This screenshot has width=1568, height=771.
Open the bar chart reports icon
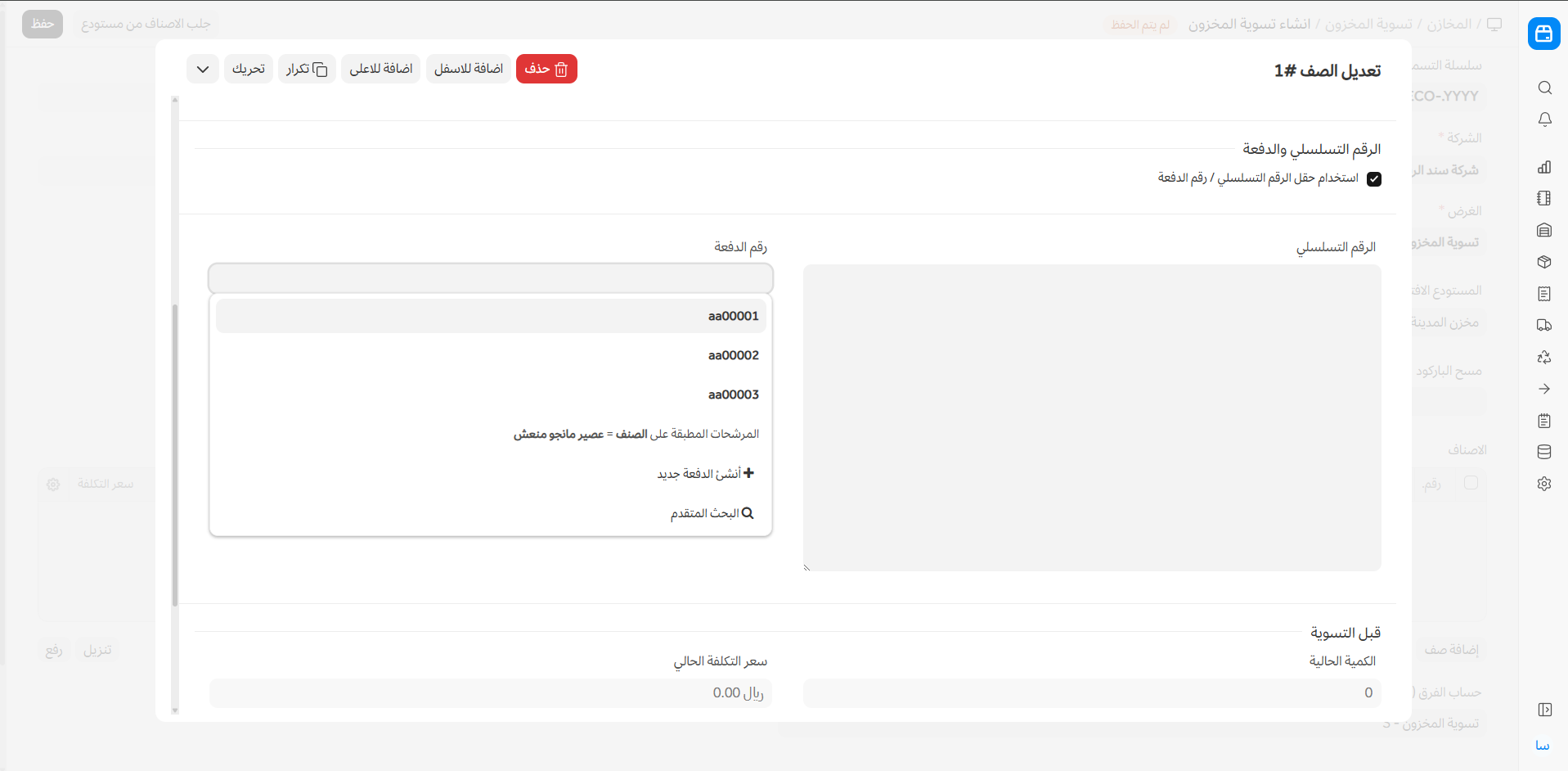(1544, 167)
